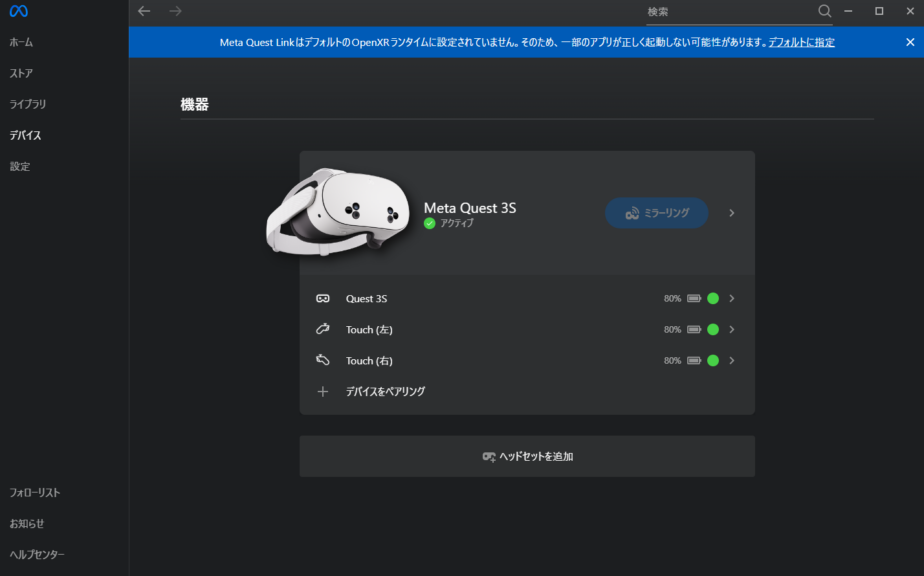Viewport: 924px width, 576px height.
Task: Click the デバイスをペアリング label
Action: [385, 391]
